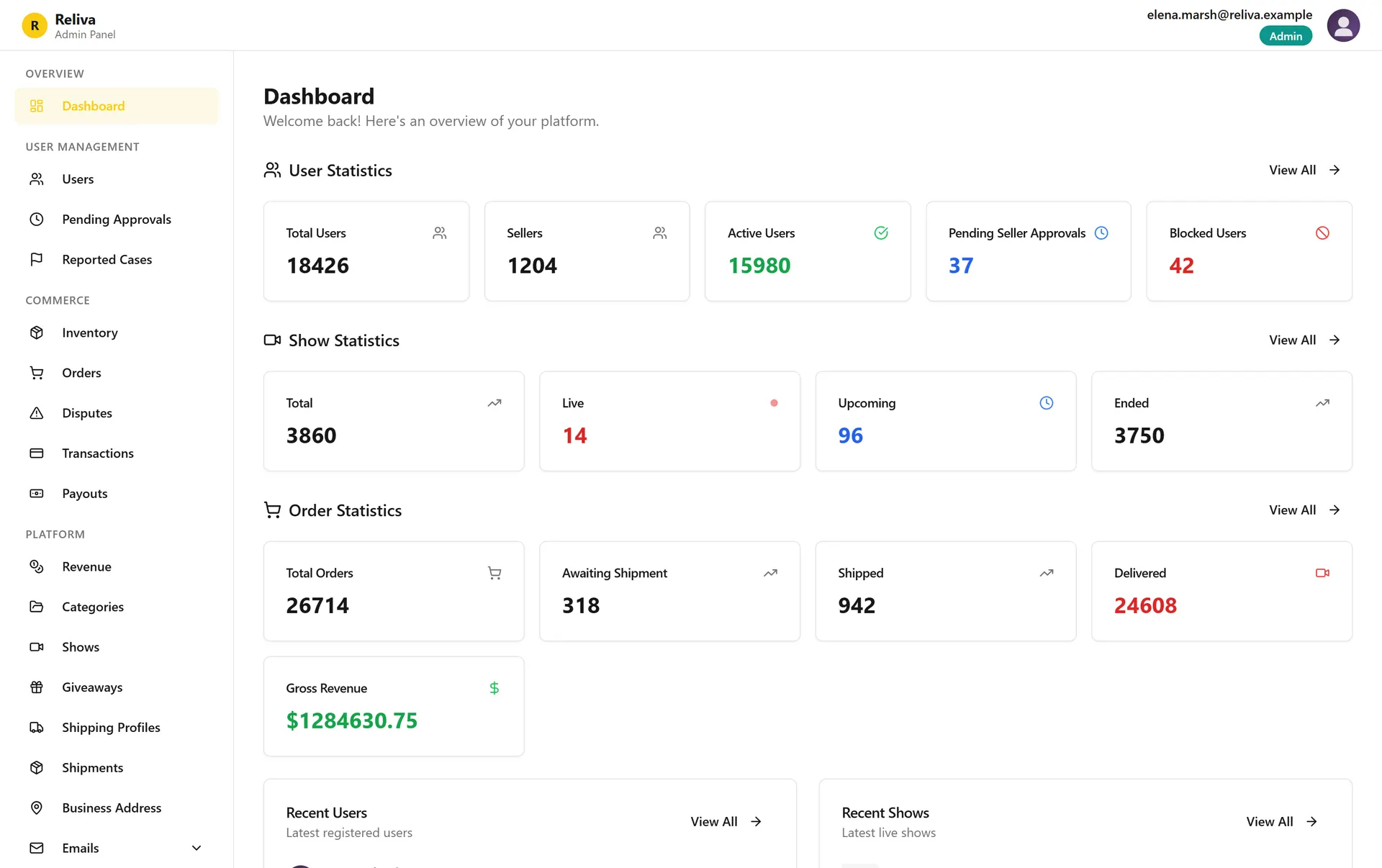Go to Orders in the sidebar
Image resolution: width=1382 pixels, height=868 pixels.
[117, 373]
